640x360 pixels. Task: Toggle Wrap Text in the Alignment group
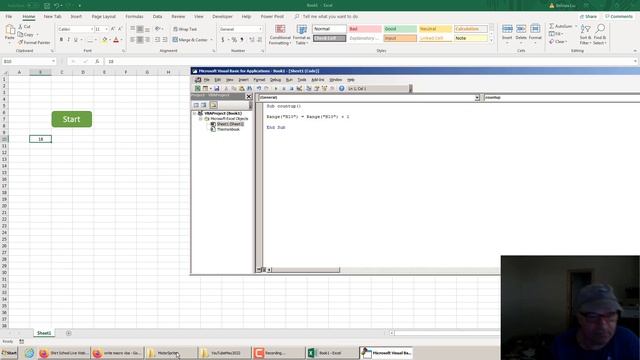click(185, 29)
